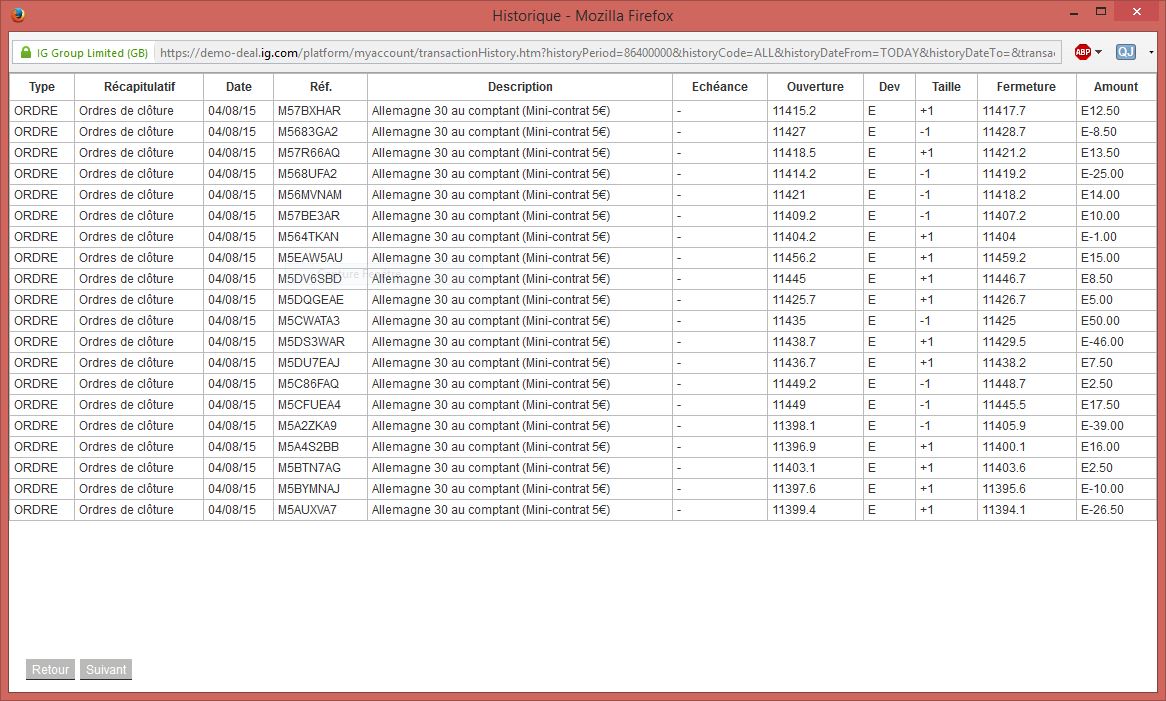1166x701 pixels.
Task: Select reference M5BYMNAJ cell
Action: tap(321, 488)
